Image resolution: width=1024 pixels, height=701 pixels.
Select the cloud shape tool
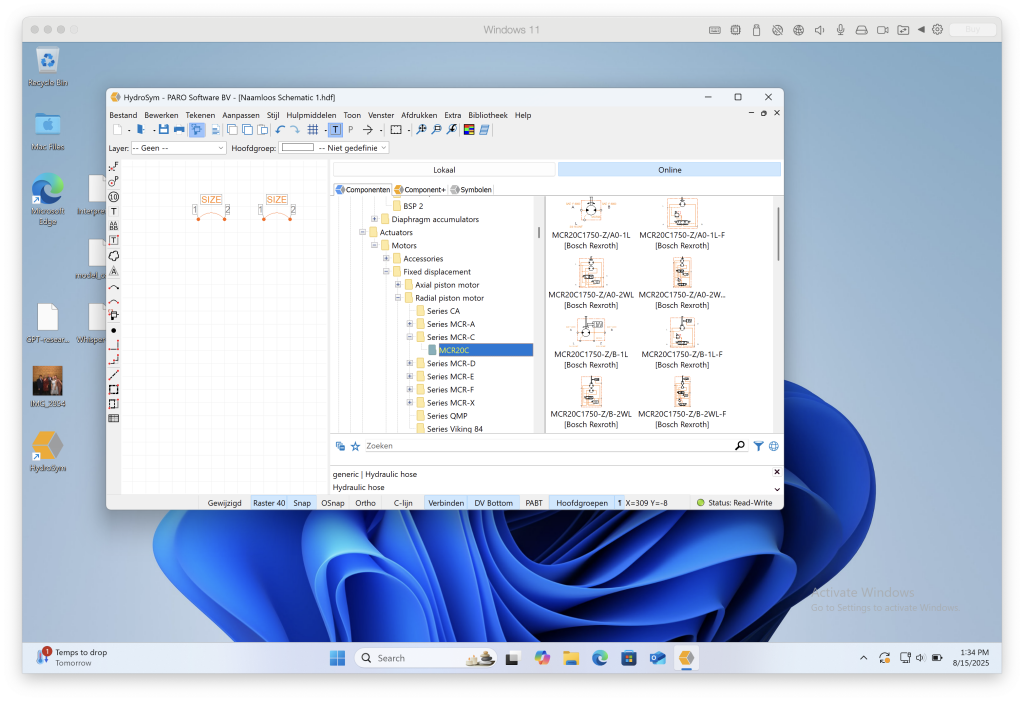[114, 256]
